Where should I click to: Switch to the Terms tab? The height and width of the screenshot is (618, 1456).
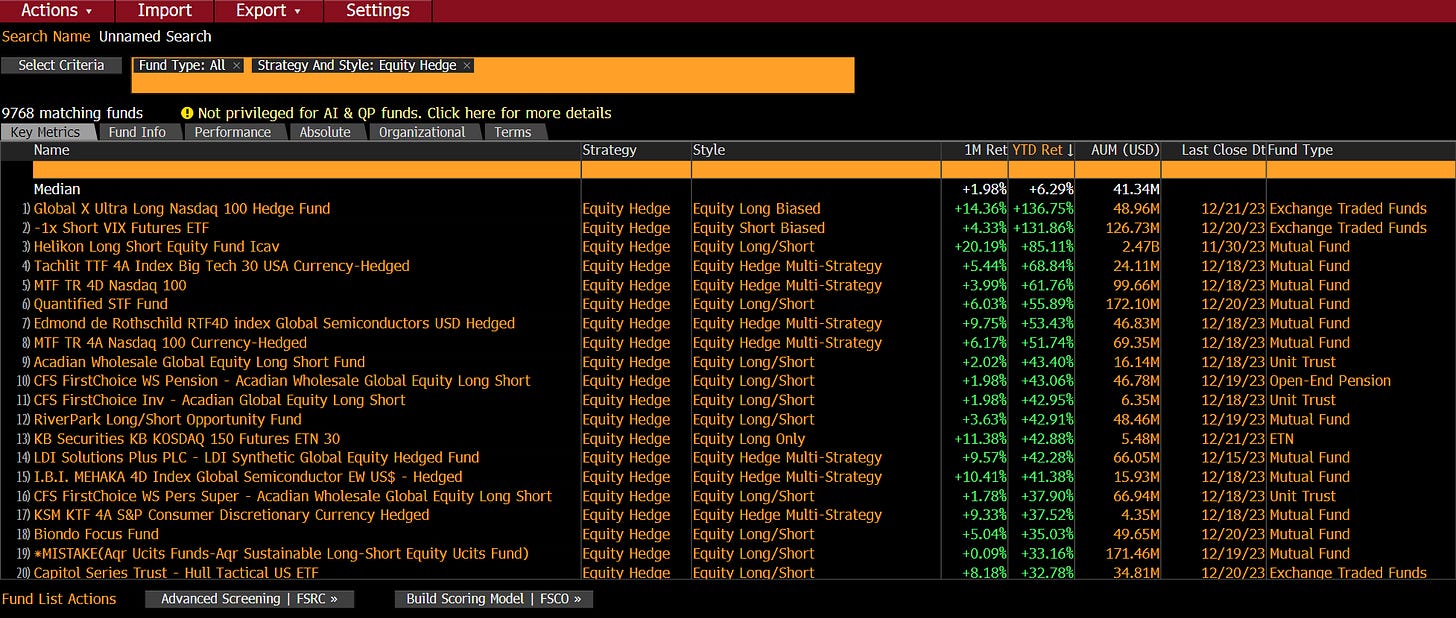[513, 132]
